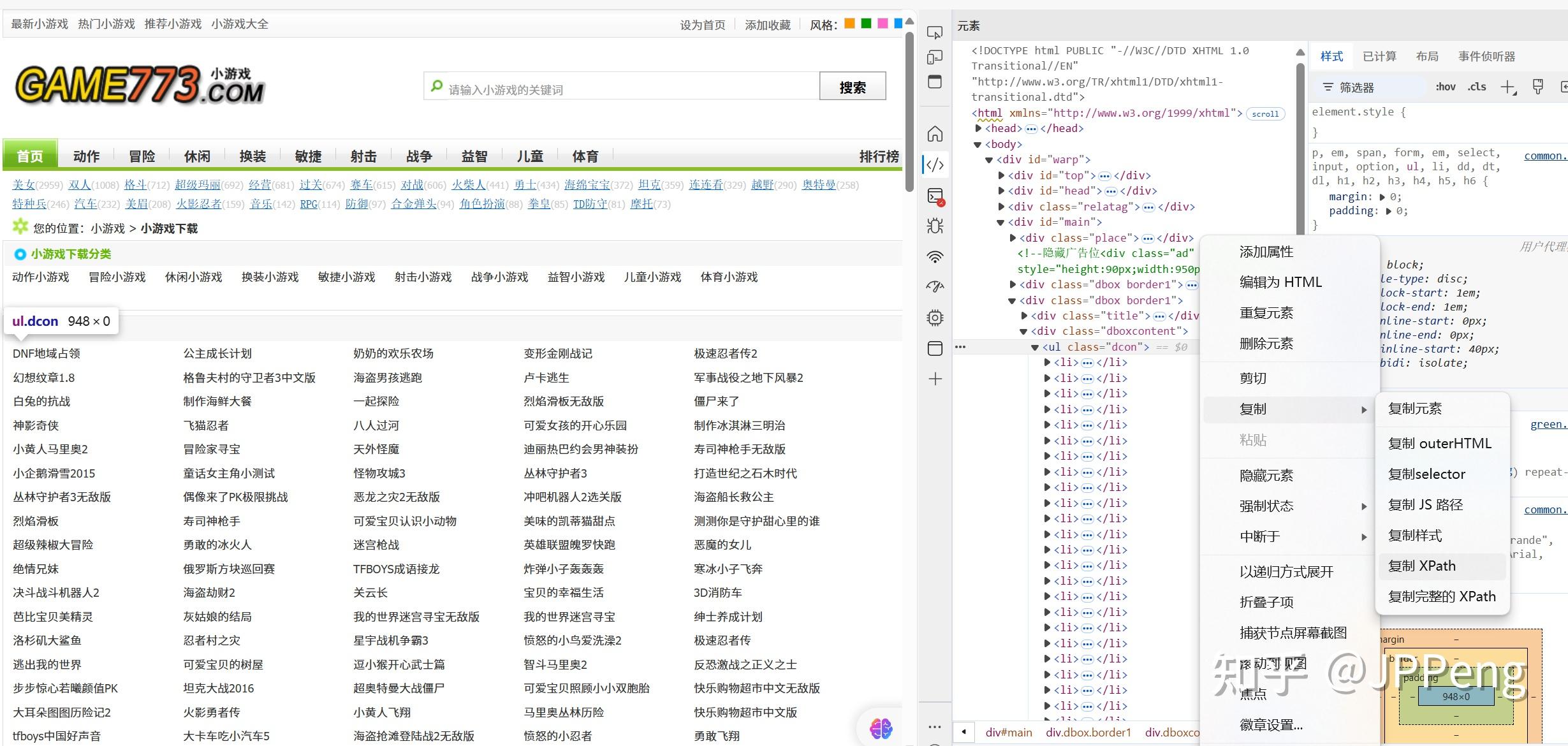The height and width of the screenshot is (746, 1568).
Task: Open the Performance gauge icon
Action: point(935,287)
